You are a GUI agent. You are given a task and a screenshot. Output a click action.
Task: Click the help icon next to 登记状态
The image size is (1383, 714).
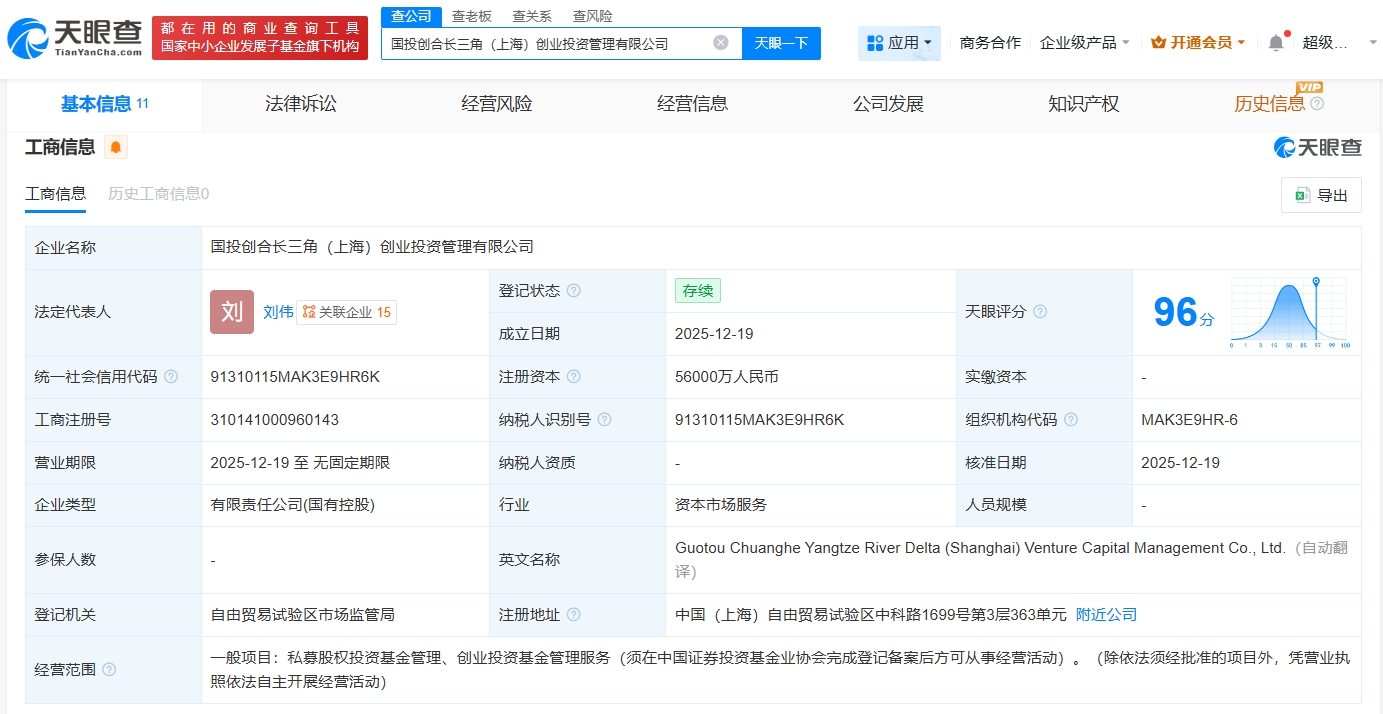(573, 291)
